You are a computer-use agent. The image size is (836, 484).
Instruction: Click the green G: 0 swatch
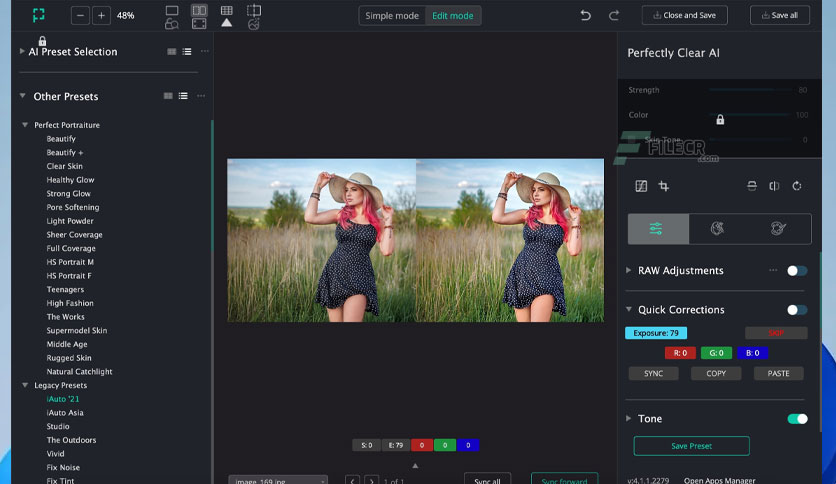716,353
